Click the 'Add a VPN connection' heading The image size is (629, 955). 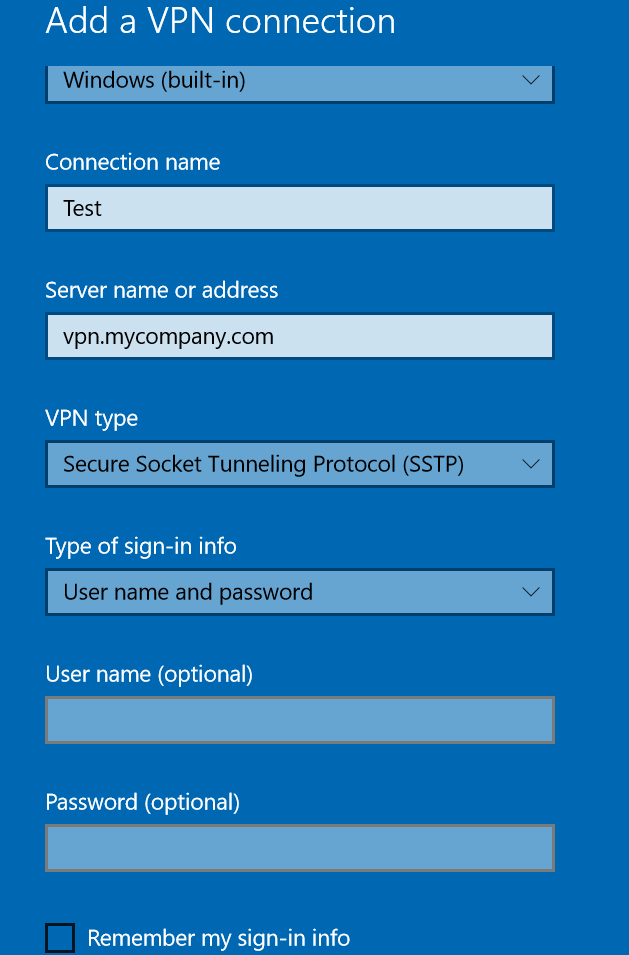pyautogui.click(x=220, y=21)
